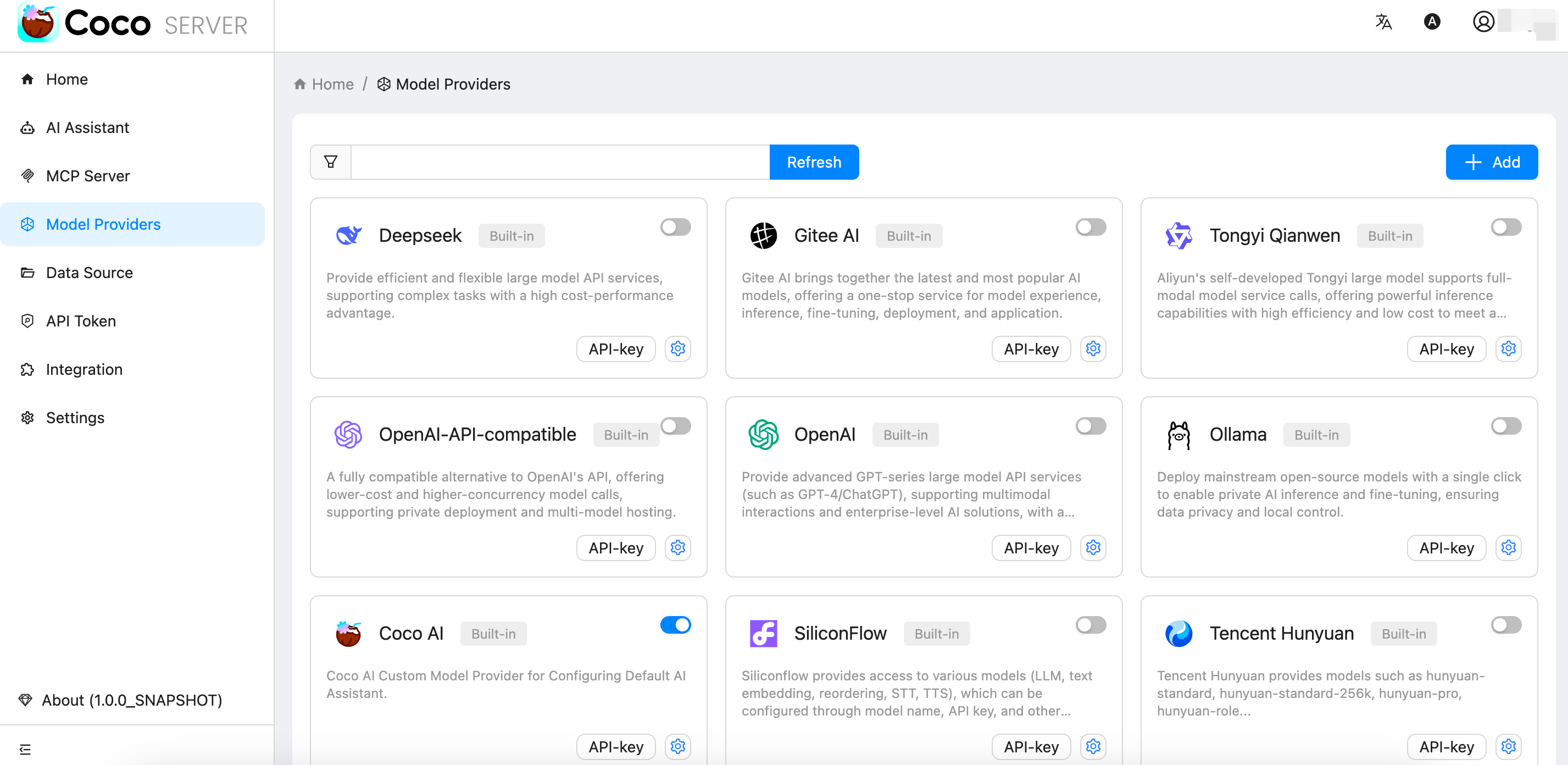Click the Deepseek whale logo
Image resolution: width=1568 pixels, height=765 pixels.
(x=348, y=235)
